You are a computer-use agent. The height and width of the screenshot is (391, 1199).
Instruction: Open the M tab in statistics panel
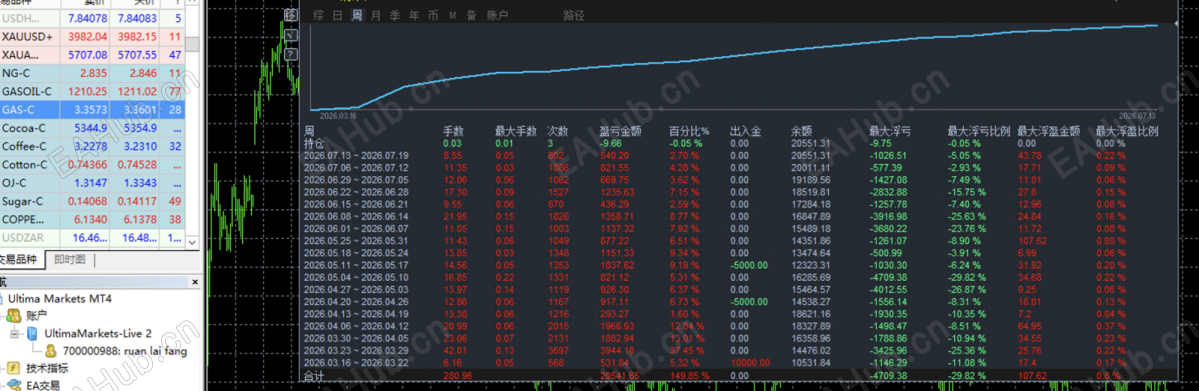tap(453, 15)
